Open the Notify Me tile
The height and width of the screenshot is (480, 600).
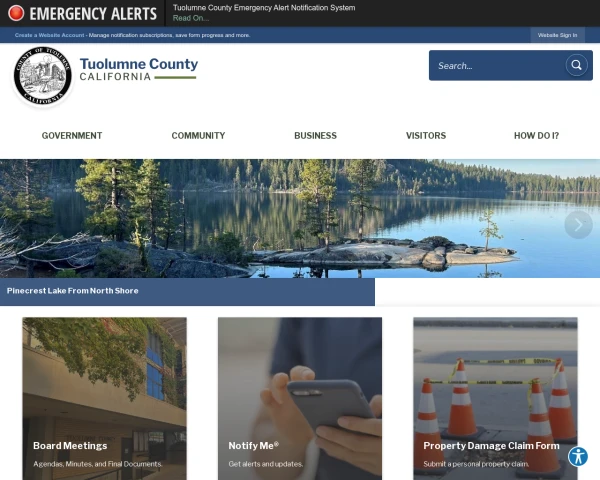tap(300, 398)
